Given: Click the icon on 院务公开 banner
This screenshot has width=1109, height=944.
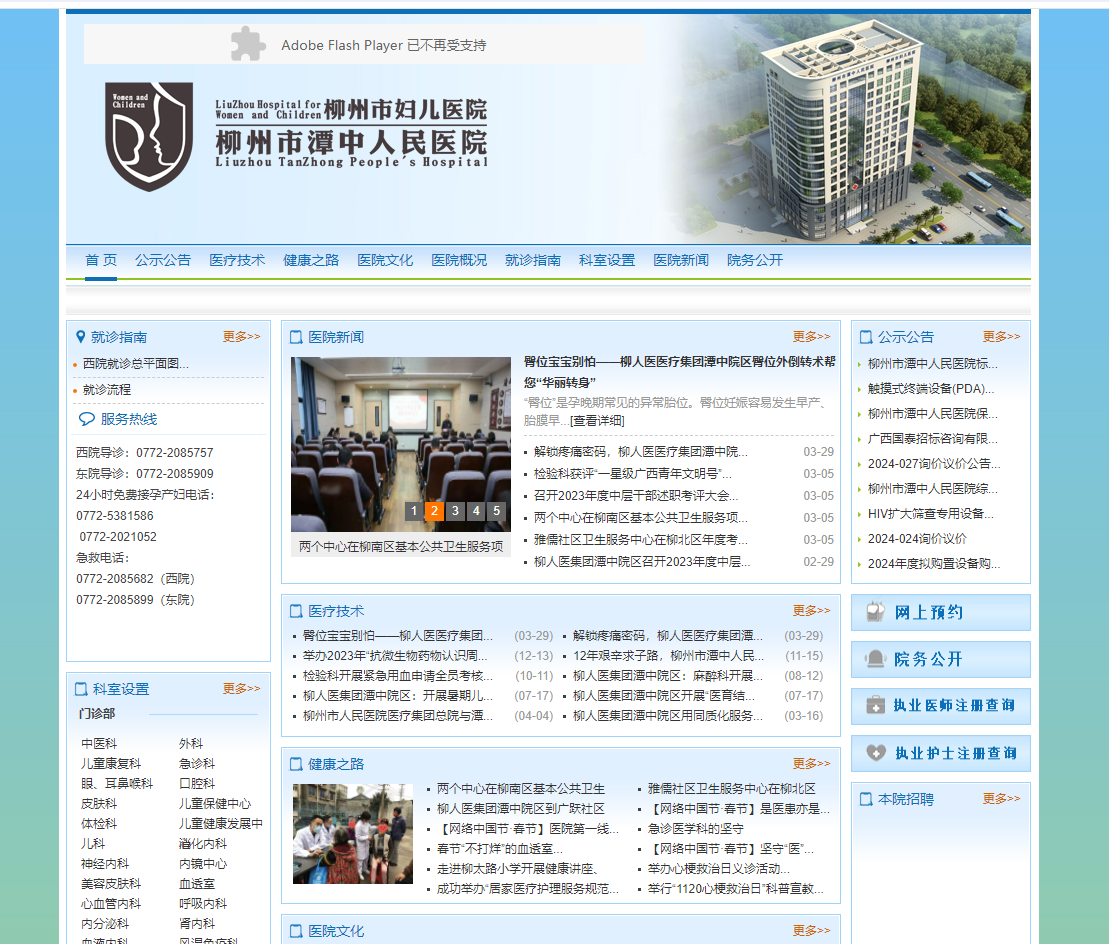Looking at the screenshot, I should (876, 659).
